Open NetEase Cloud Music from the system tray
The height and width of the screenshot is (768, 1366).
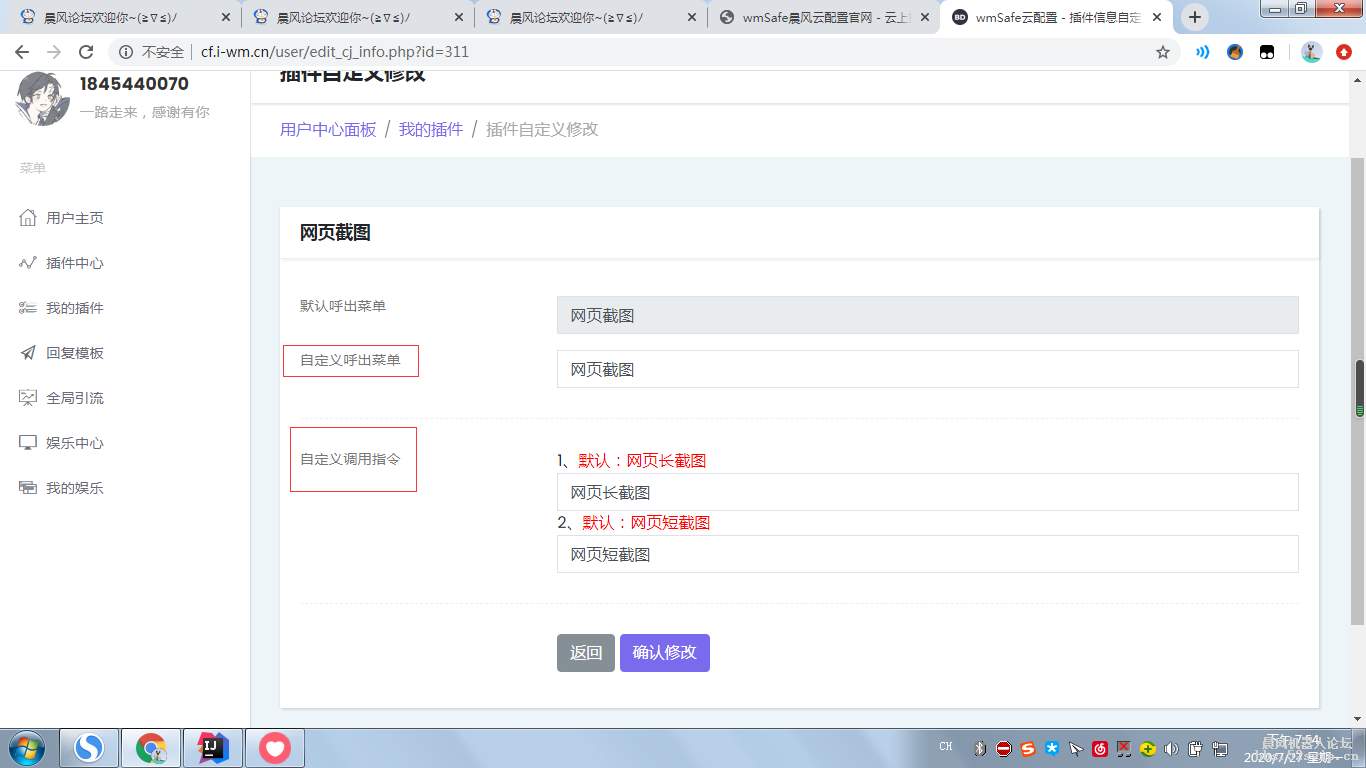(x=1100, y=747)
